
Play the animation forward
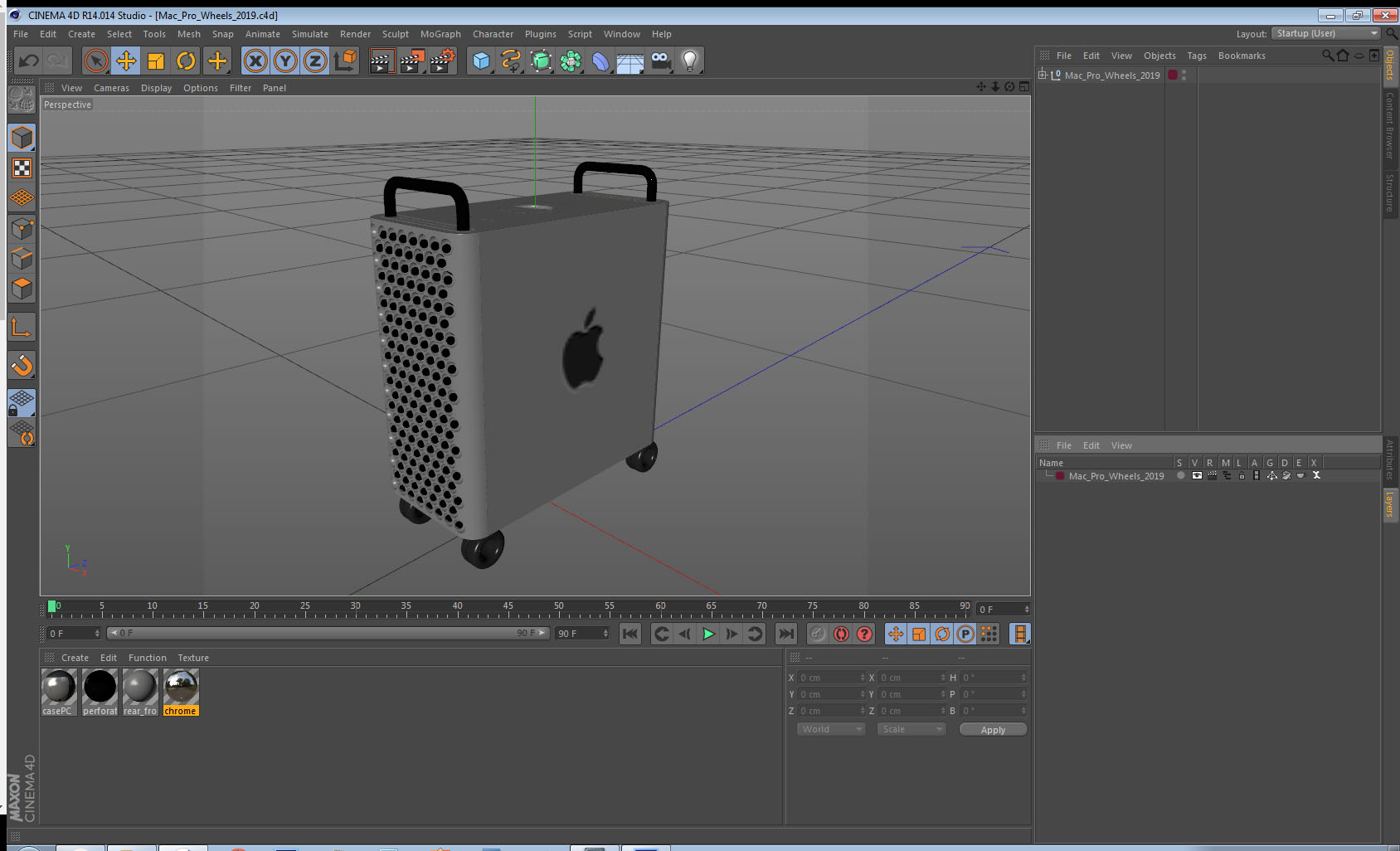click(708, 634)
